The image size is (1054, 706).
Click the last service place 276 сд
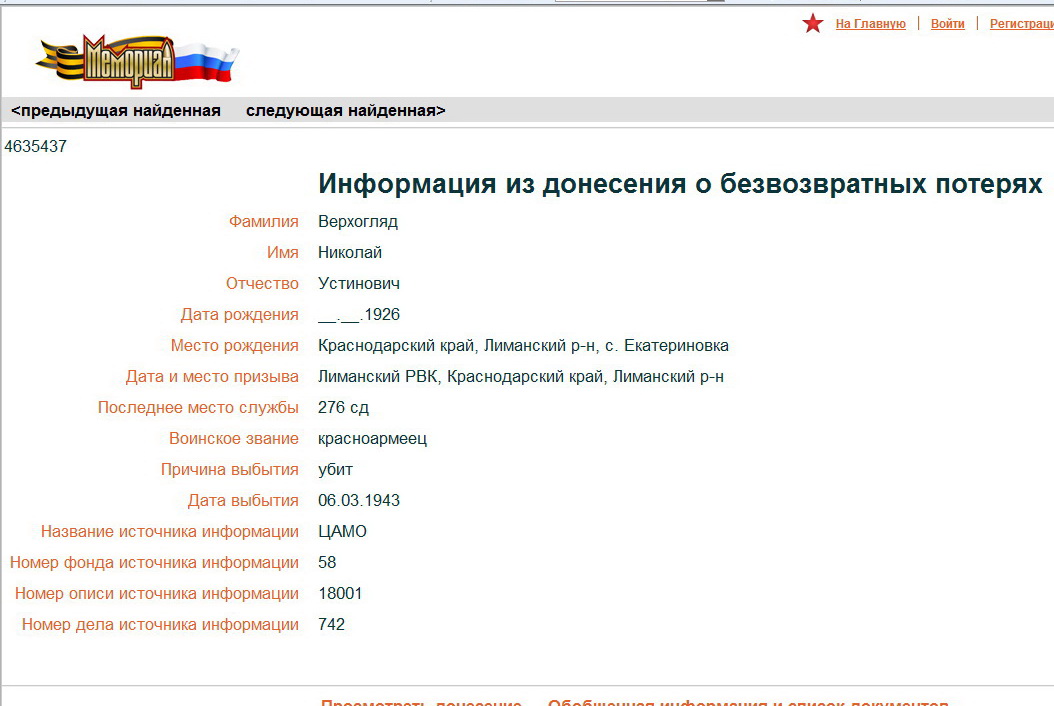click(344, 408)
